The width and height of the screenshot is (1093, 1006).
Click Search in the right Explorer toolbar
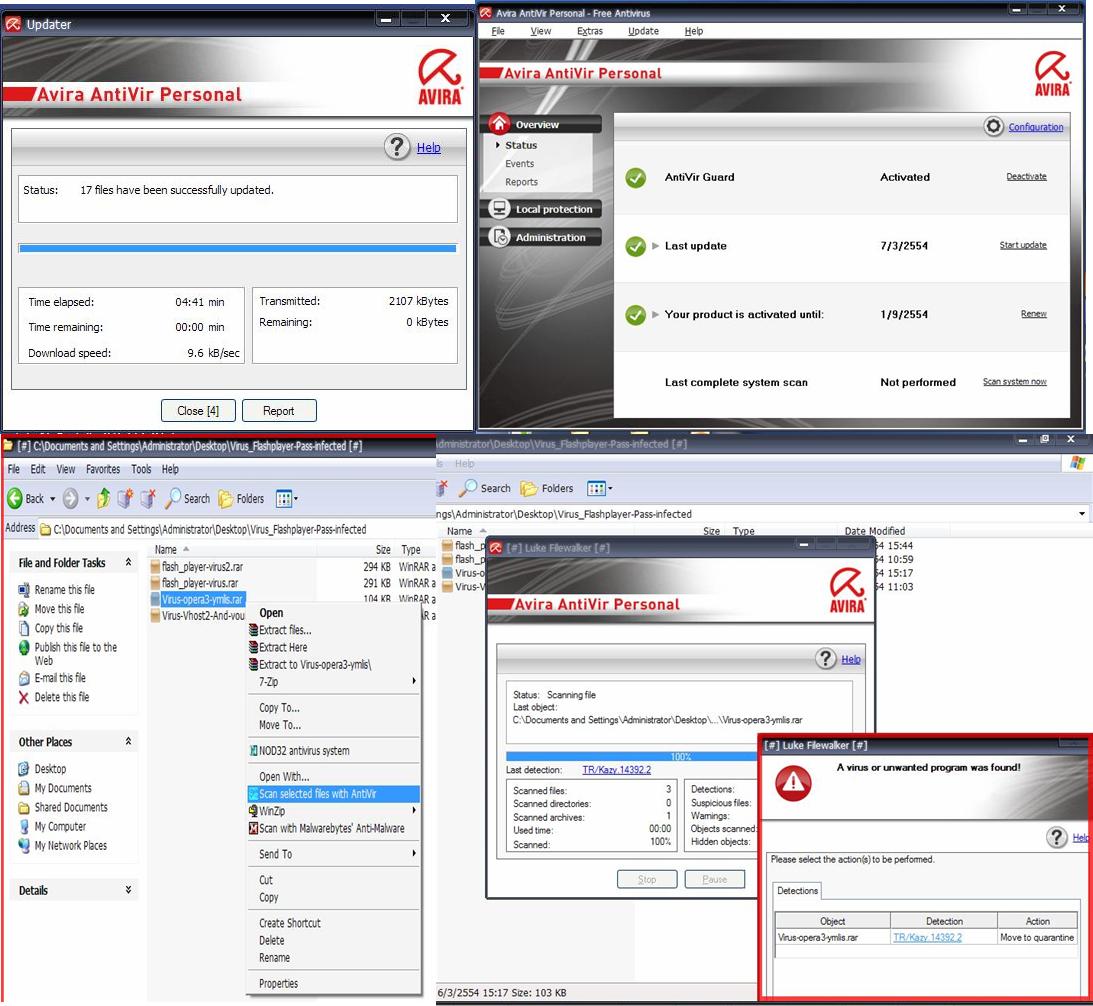pos(486,488)
